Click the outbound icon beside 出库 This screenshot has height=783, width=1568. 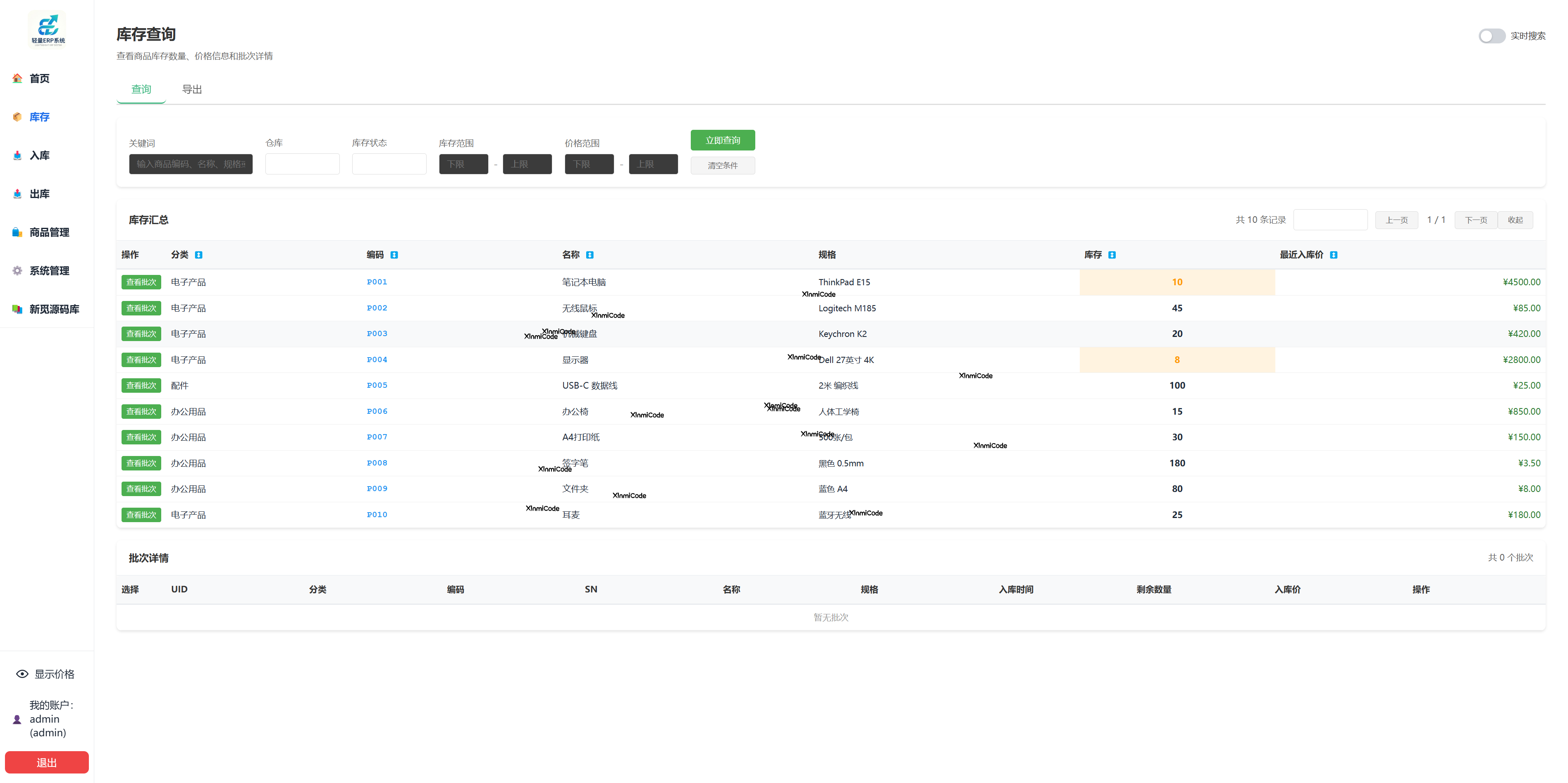tap(17, 193)
